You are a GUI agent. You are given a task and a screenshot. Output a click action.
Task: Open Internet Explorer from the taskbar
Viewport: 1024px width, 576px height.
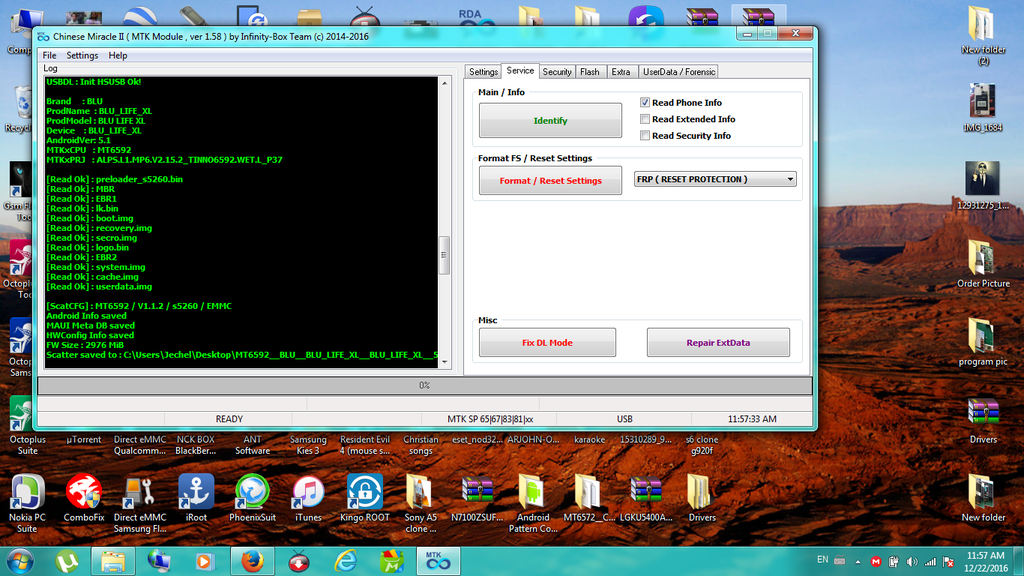345,561
